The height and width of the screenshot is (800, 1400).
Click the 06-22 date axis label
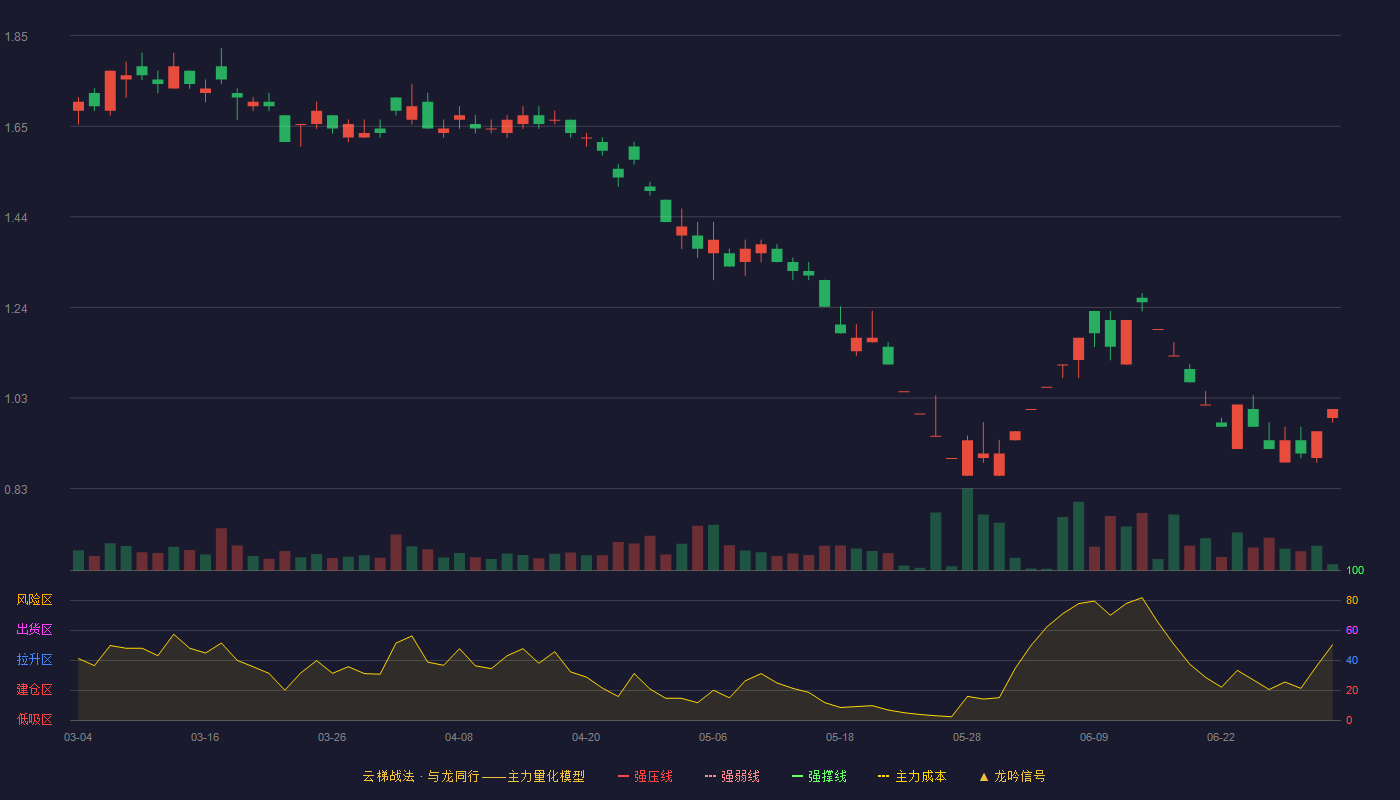(1221, 737)
